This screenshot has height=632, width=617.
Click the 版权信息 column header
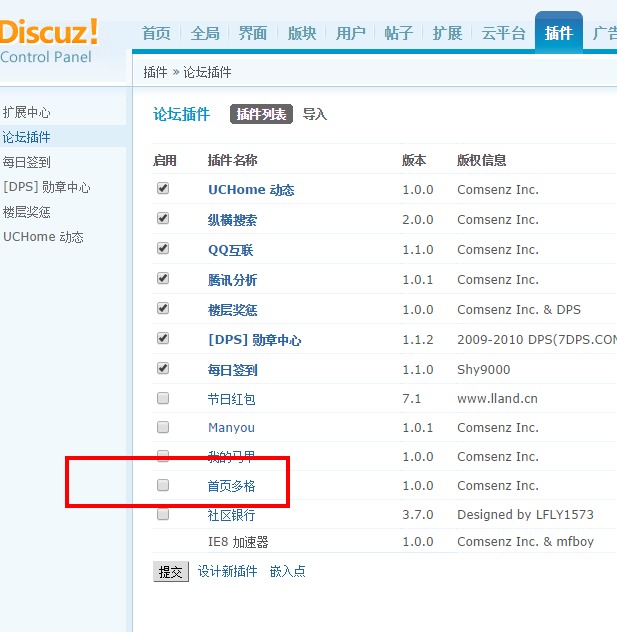[x=482, y=160]
